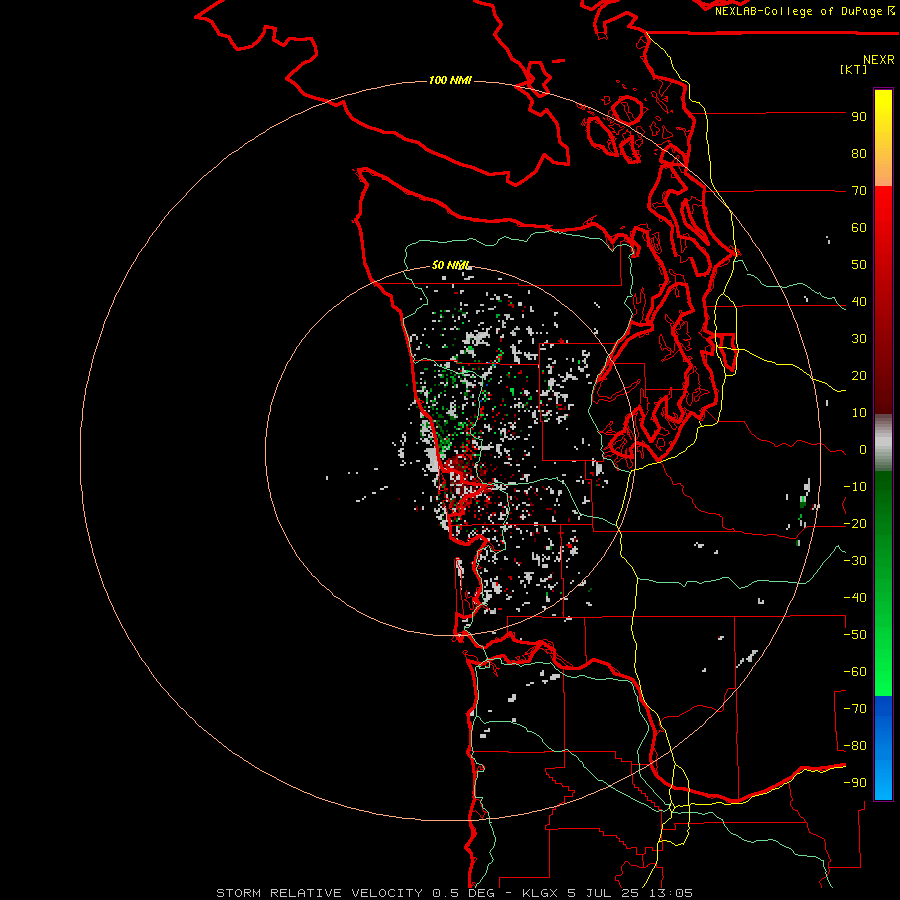900x900 pixels.
Task: Select the -40 scale tick label
Action: pyautogui.click(x=855, y=598)
